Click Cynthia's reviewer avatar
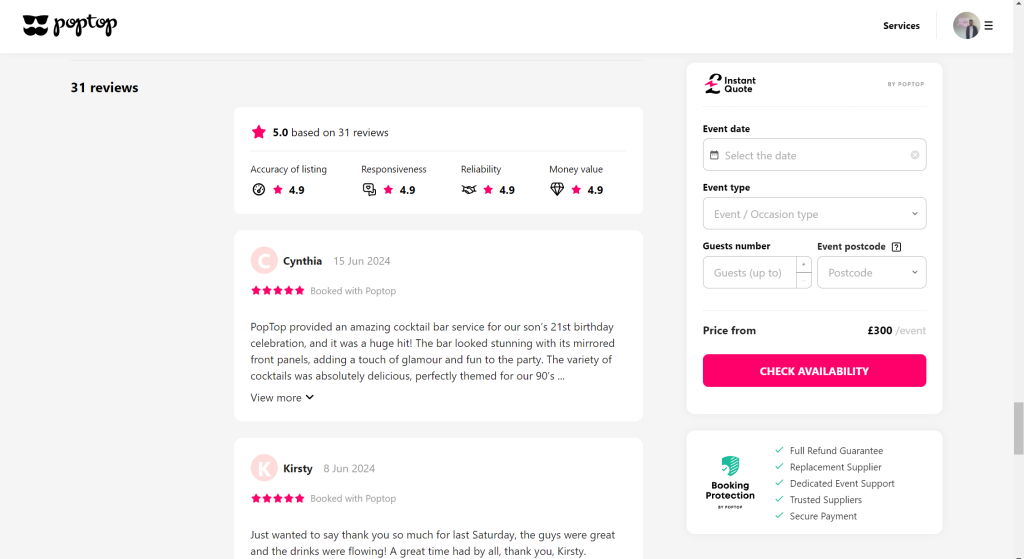 (x=264, y=261)
